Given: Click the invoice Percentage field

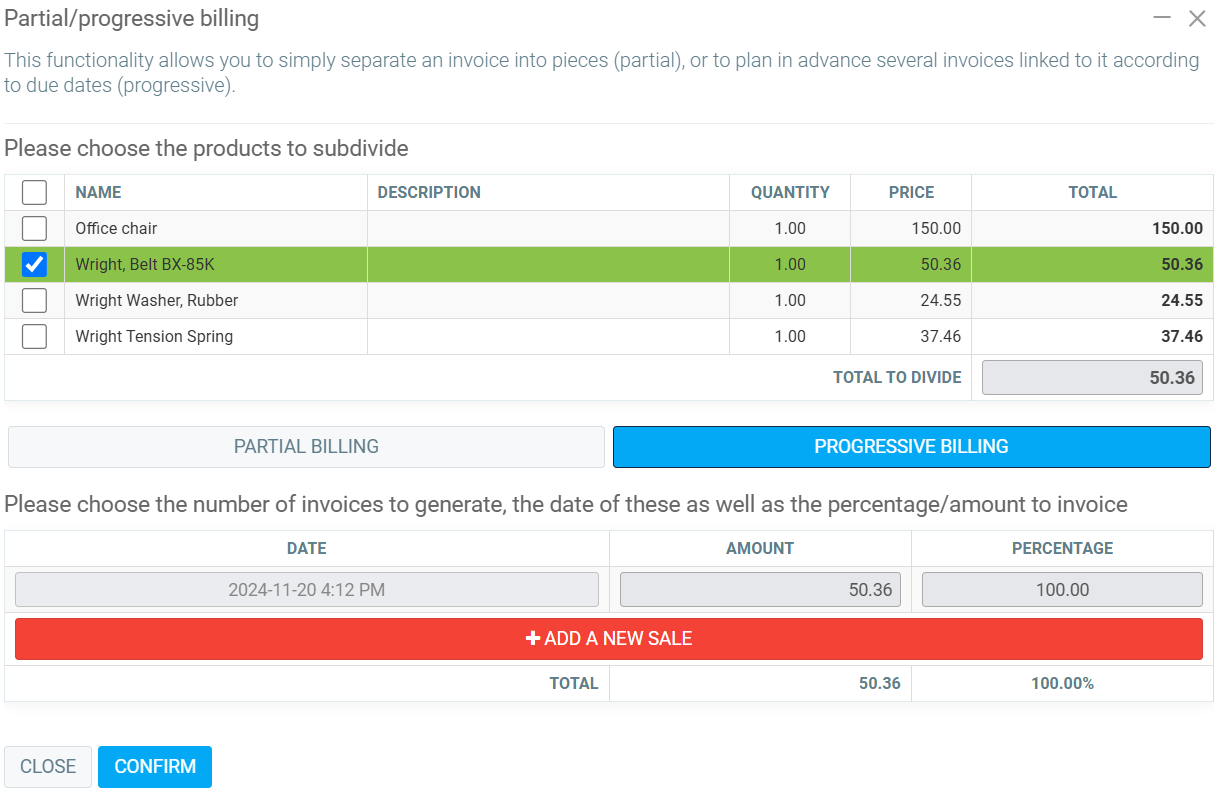Looking at the screenshot, I should pyautogui.click(x=1061, y=590).
